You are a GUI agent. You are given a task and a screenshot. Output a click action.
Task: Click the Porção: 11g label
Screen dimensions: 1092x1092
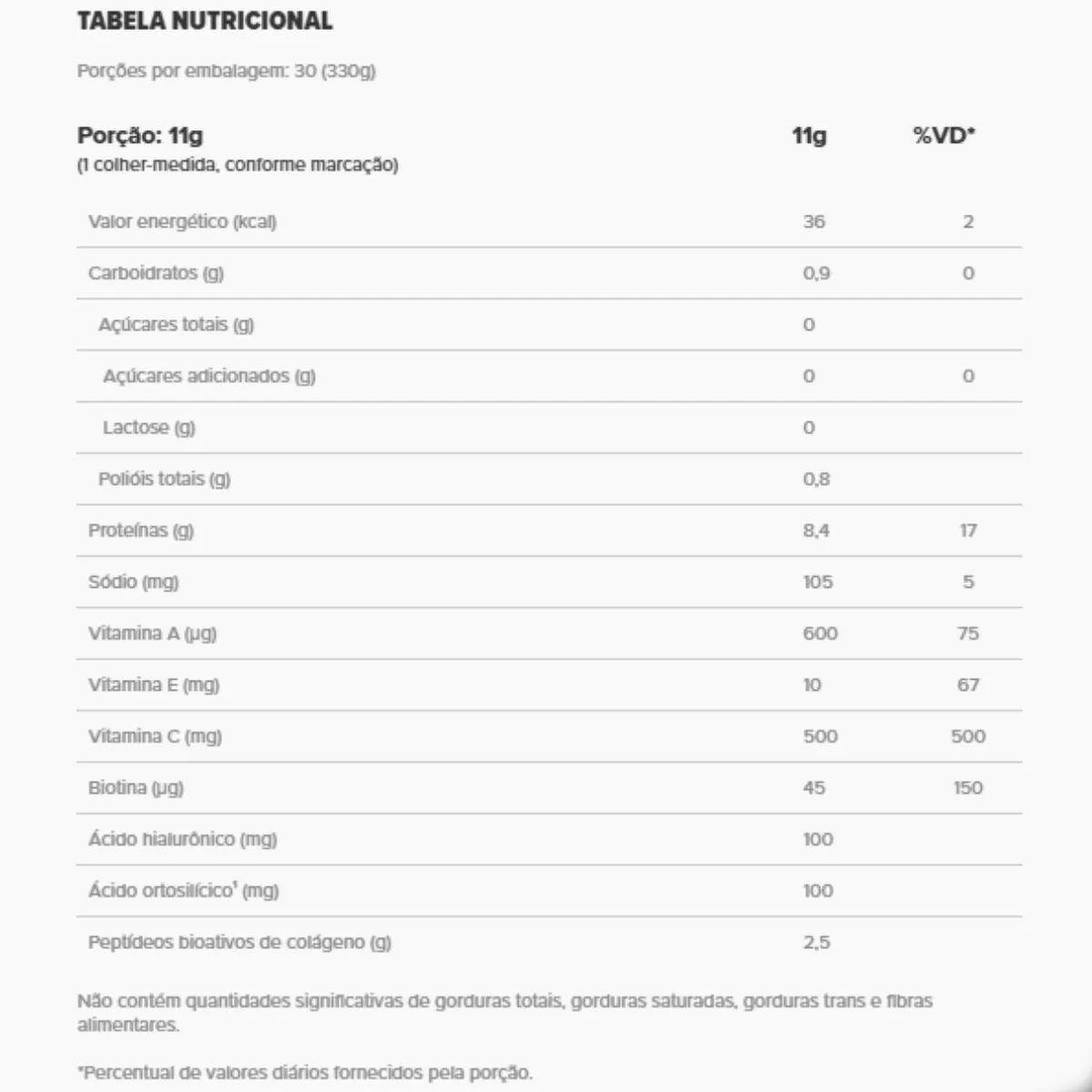click(x=140, y=136)
